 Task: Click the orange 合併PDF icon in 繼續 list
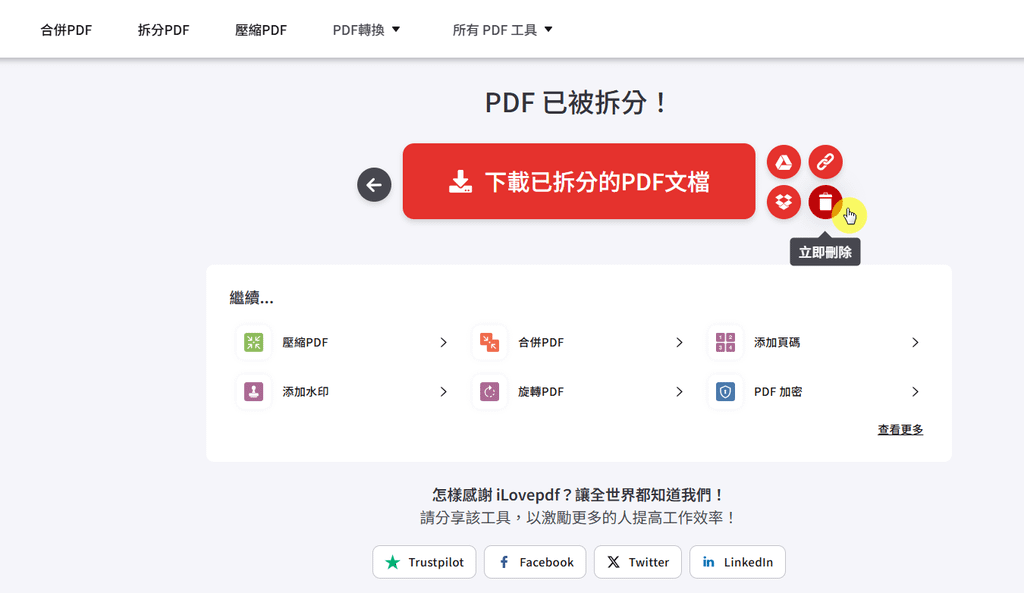[489, 342]
